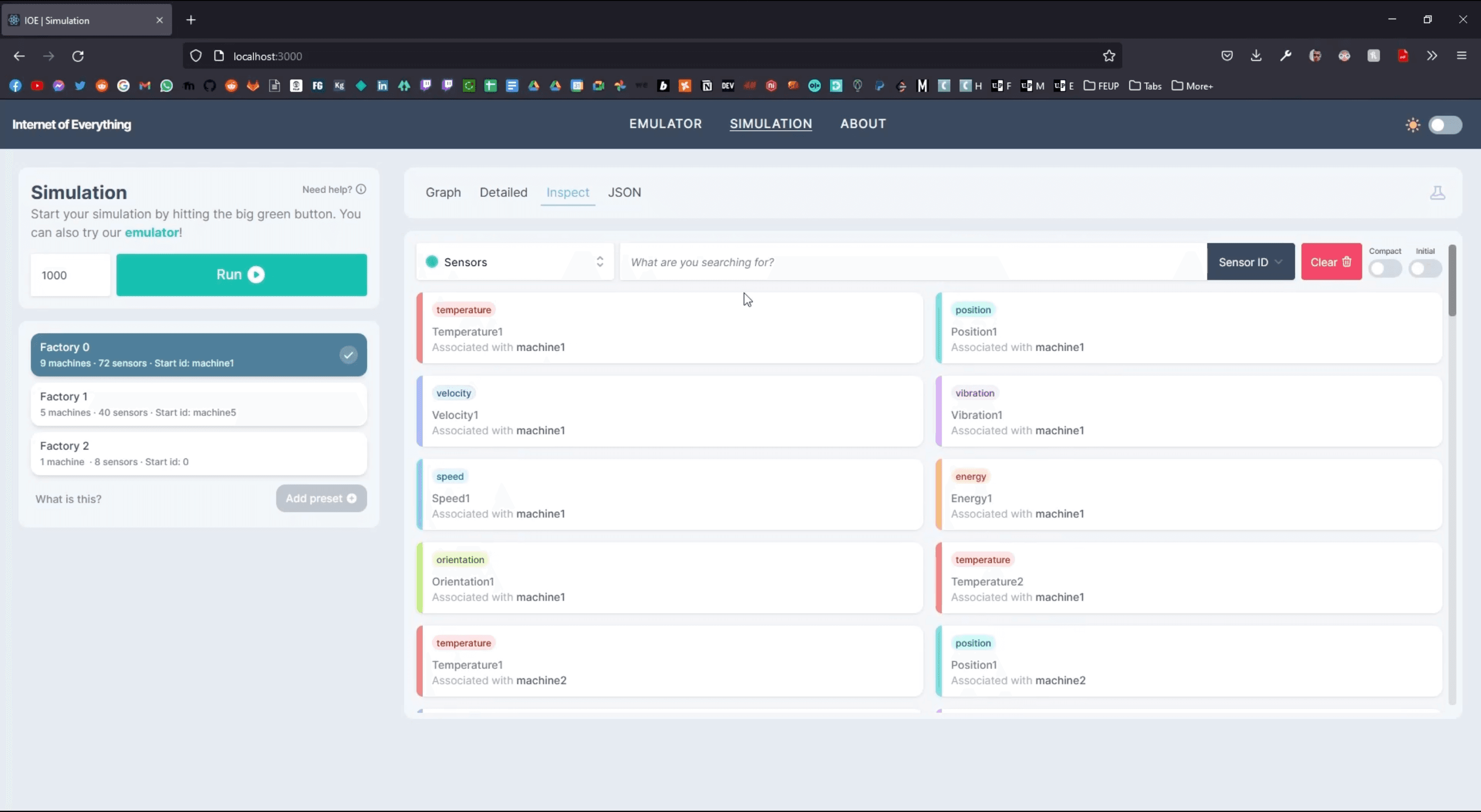This screenshot has width=1481, height=812.
Task: Open the GitLab fox bookmark
Action: tap(253, 86)
